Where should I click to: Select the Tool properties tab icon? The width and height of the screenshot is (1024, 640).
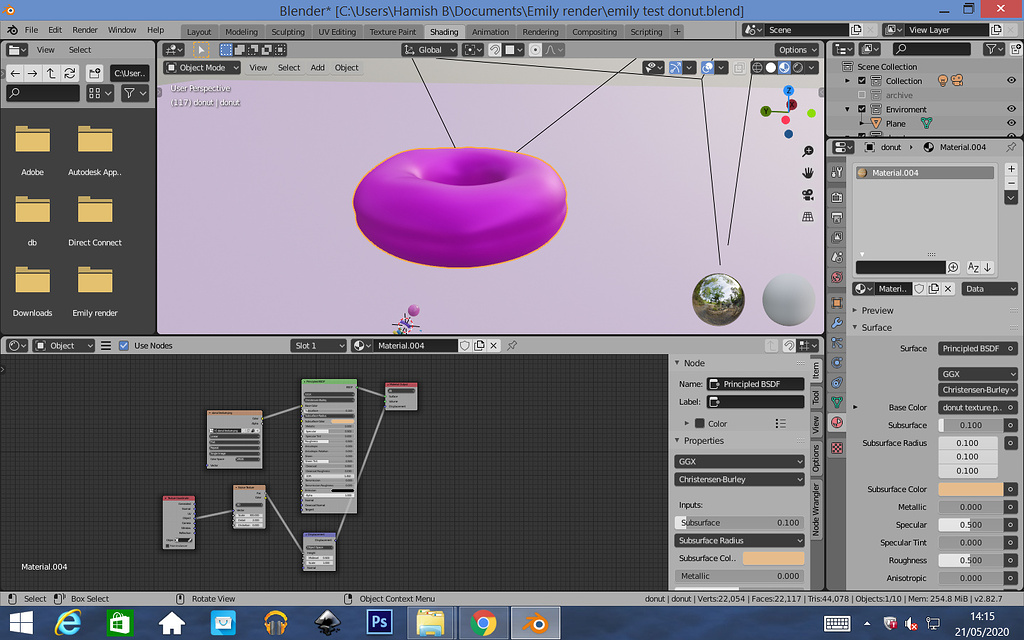(837, 172)
